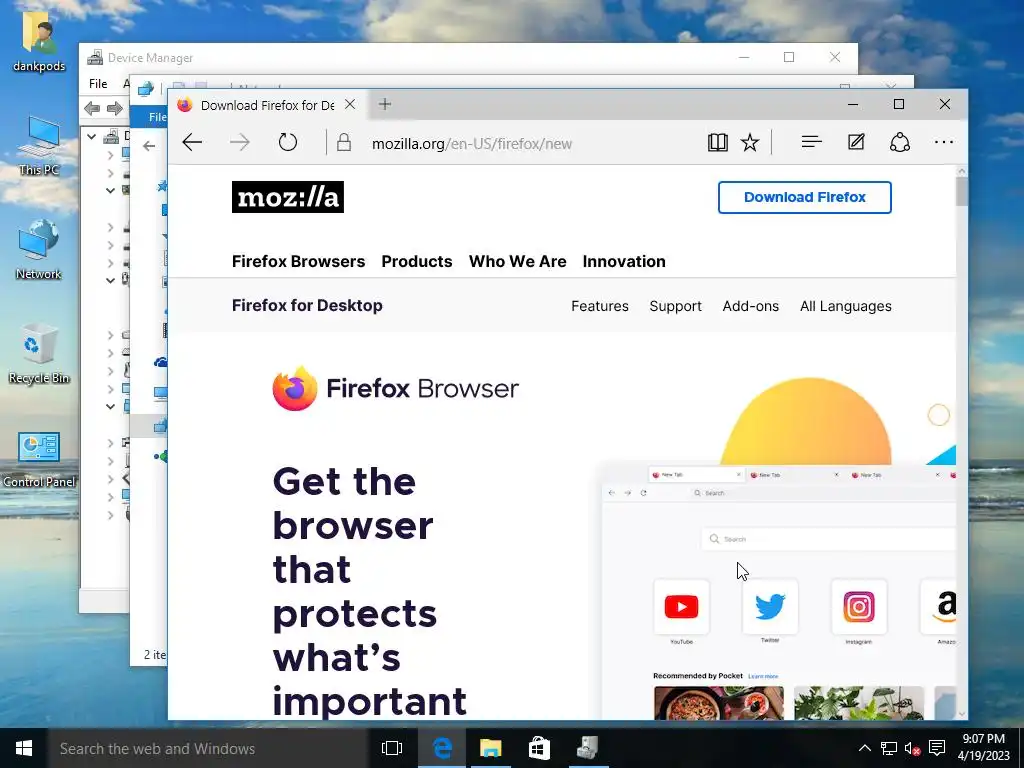The height and width of the screenshot is (768, 1024).
Task: Click the Features link
Action: [x=600, y=306]
